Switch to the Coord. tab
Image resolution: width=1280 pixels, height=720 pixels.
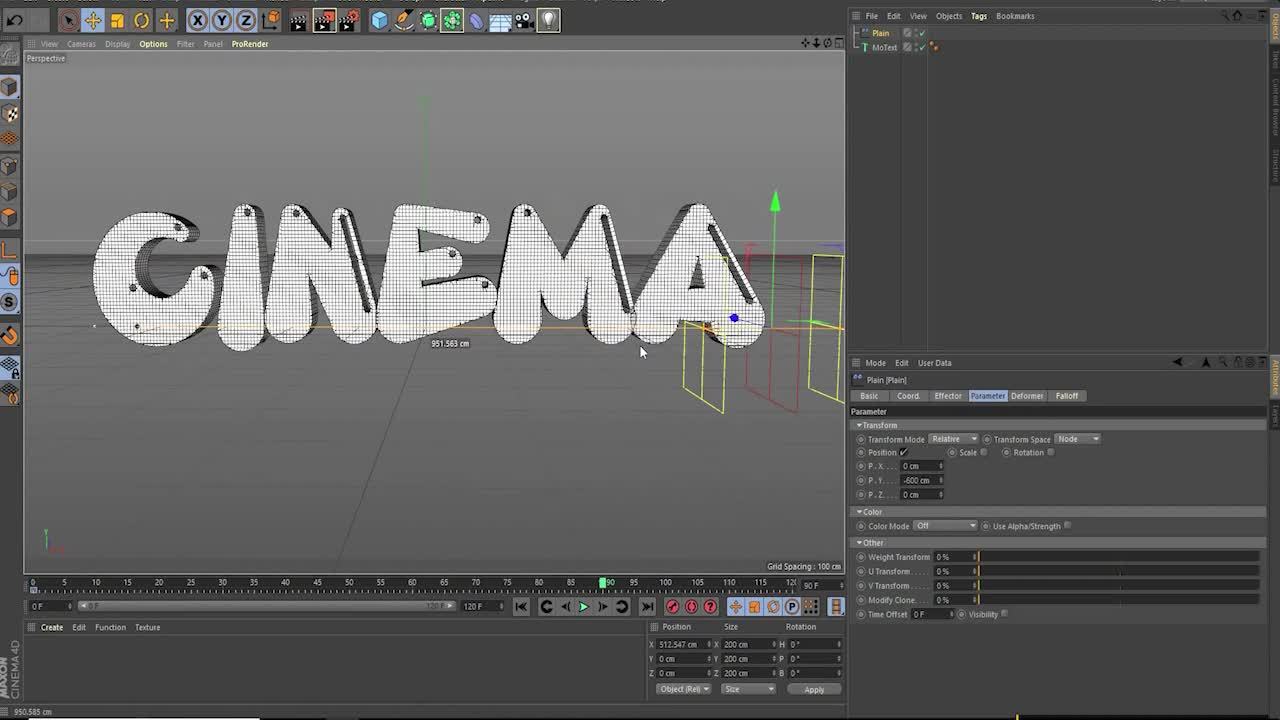pos(908,396)
